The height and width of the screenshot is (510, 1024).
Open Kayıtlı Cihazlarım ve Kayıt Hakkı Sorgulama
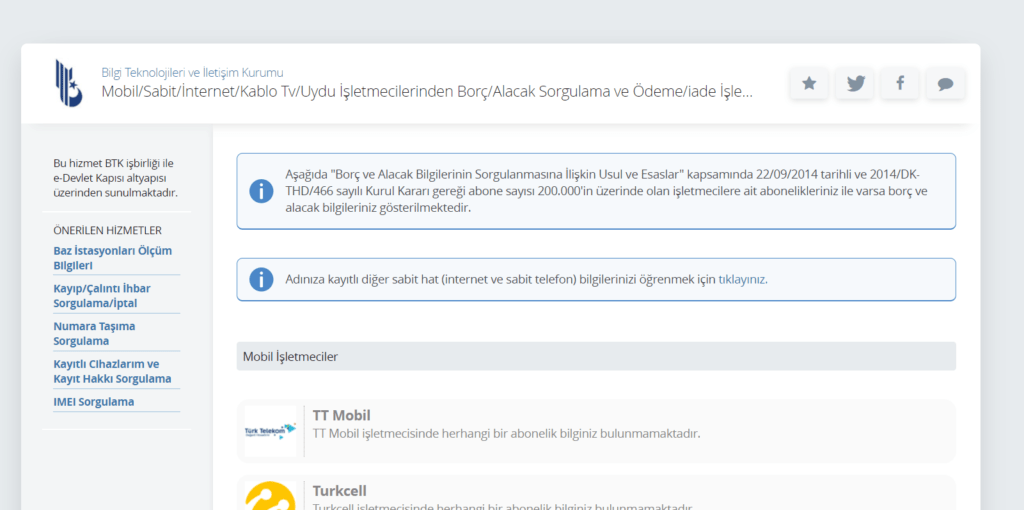click(112, 372)
